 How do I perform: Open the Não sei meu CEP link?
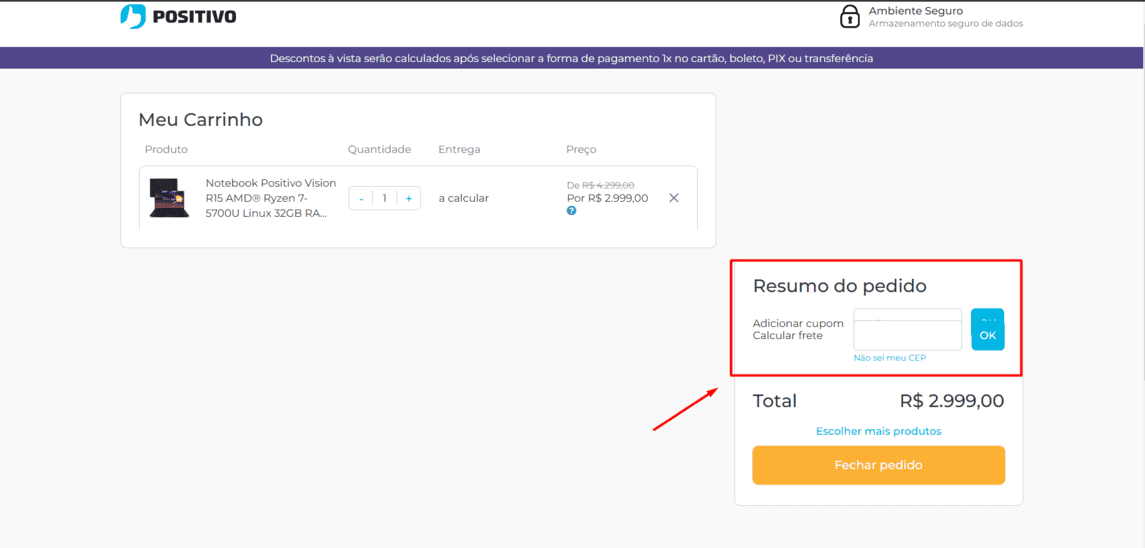click(890, 358)
